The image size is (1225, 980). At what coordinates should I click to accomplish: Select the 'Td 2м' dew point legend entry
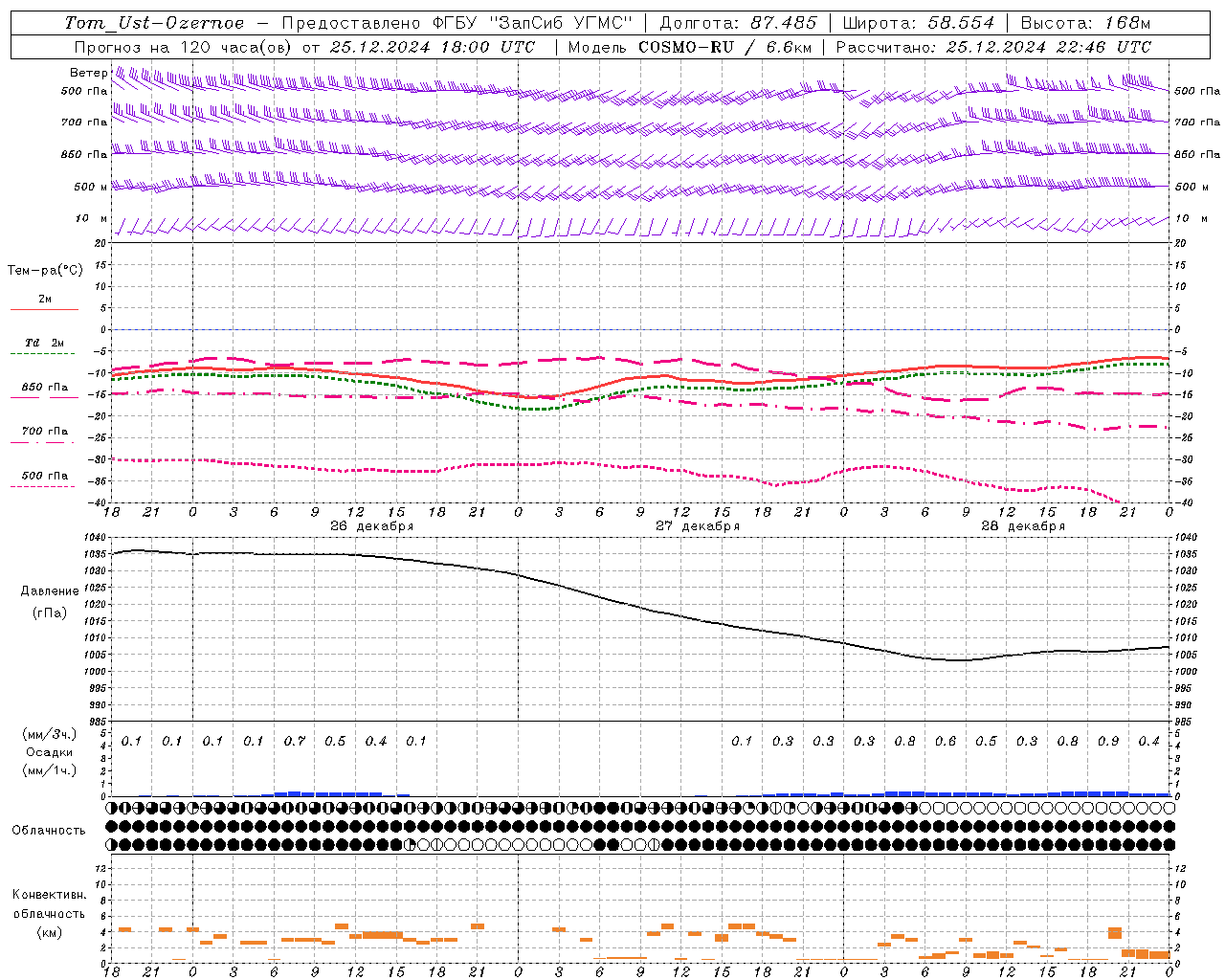[x=44, y=343]
